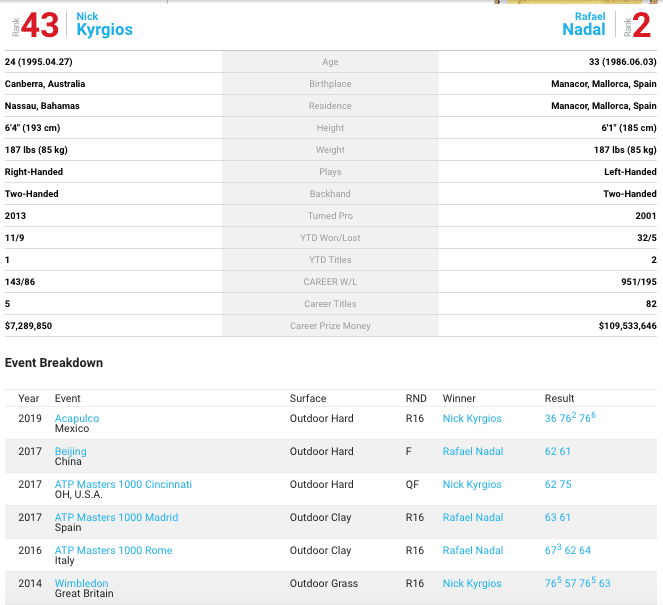This screenshot has width=663, height=605.
Task: Click winner Nick Kyrgios in Acapulco row
Action: pyautogui.click(x=472, y=418)
